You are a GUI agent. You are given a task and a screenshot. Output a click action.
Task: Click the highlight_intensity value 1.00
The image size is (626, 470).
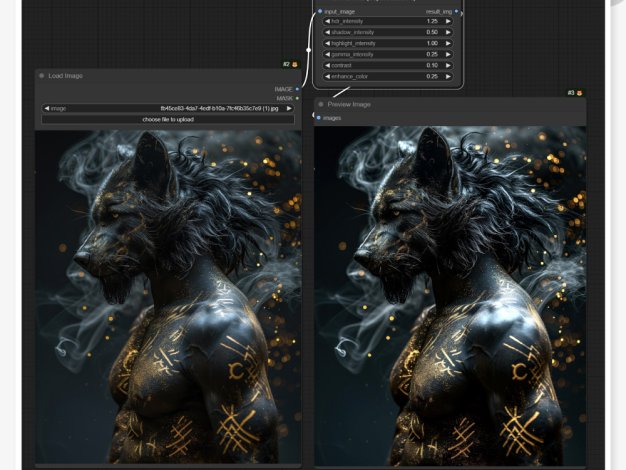pos(432,43)
